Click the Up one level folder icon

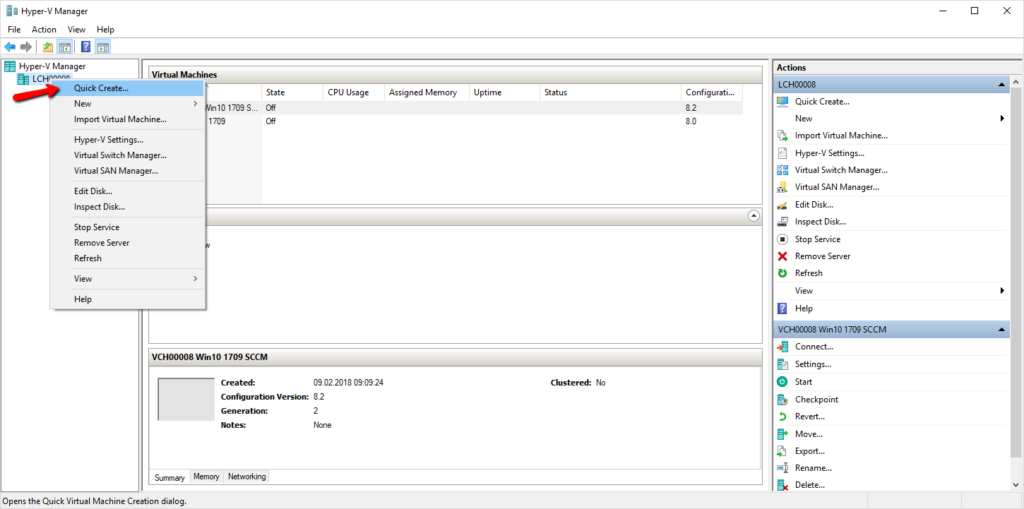click(48, 47)
